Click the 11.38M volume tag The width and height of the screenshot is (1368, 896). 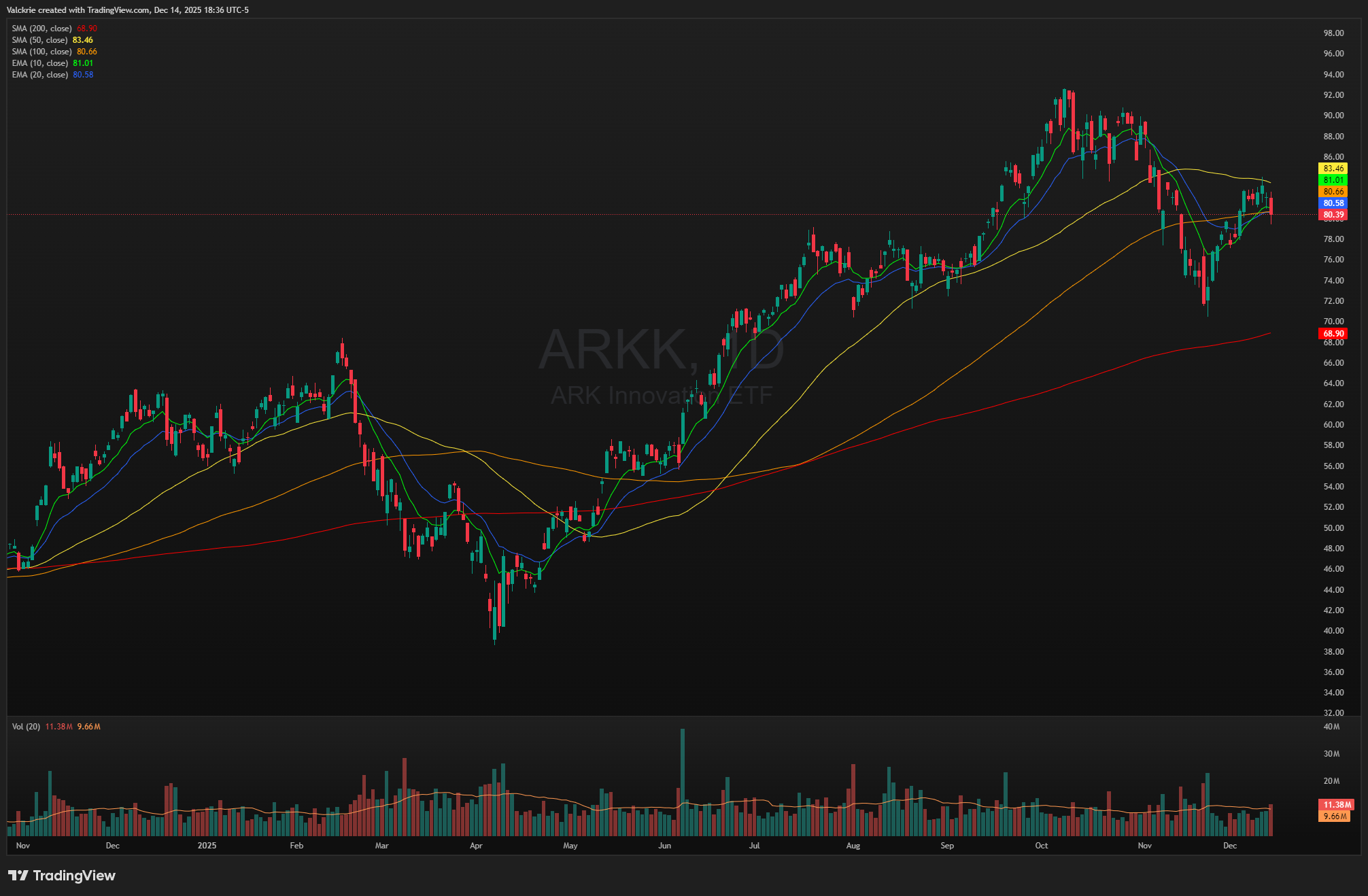tap(1336, 805)
